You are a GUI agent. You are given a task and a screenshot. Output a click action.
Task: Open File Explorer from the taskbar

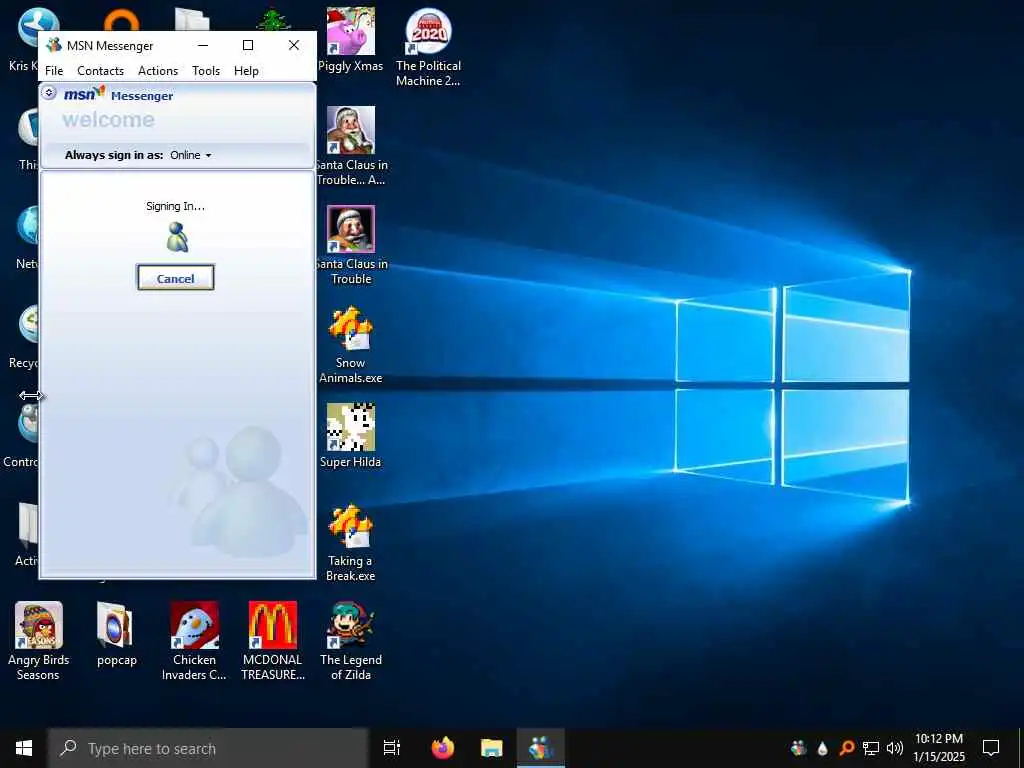pyautogui.click(x=491, y=748)
